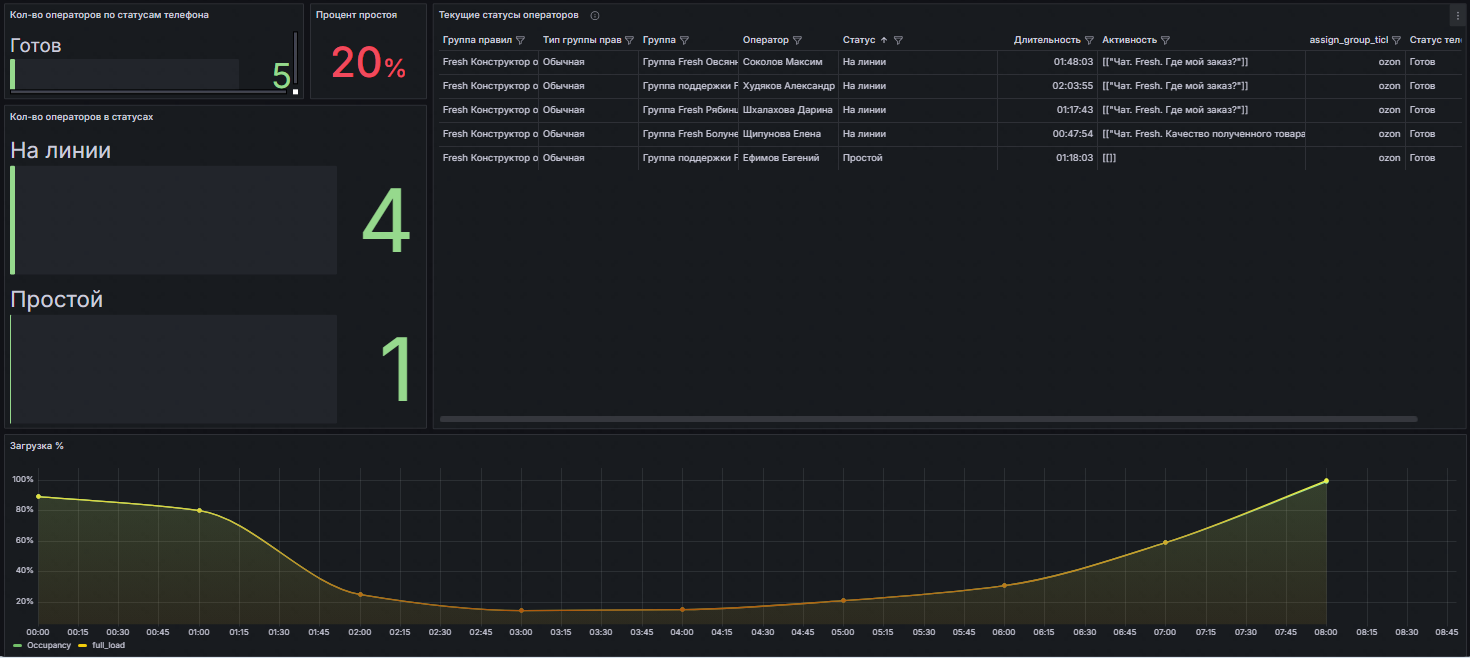This screenshot has width=1470, height=658.
Task: Filter the Длительность column
Action: [x=1089, y=41]
